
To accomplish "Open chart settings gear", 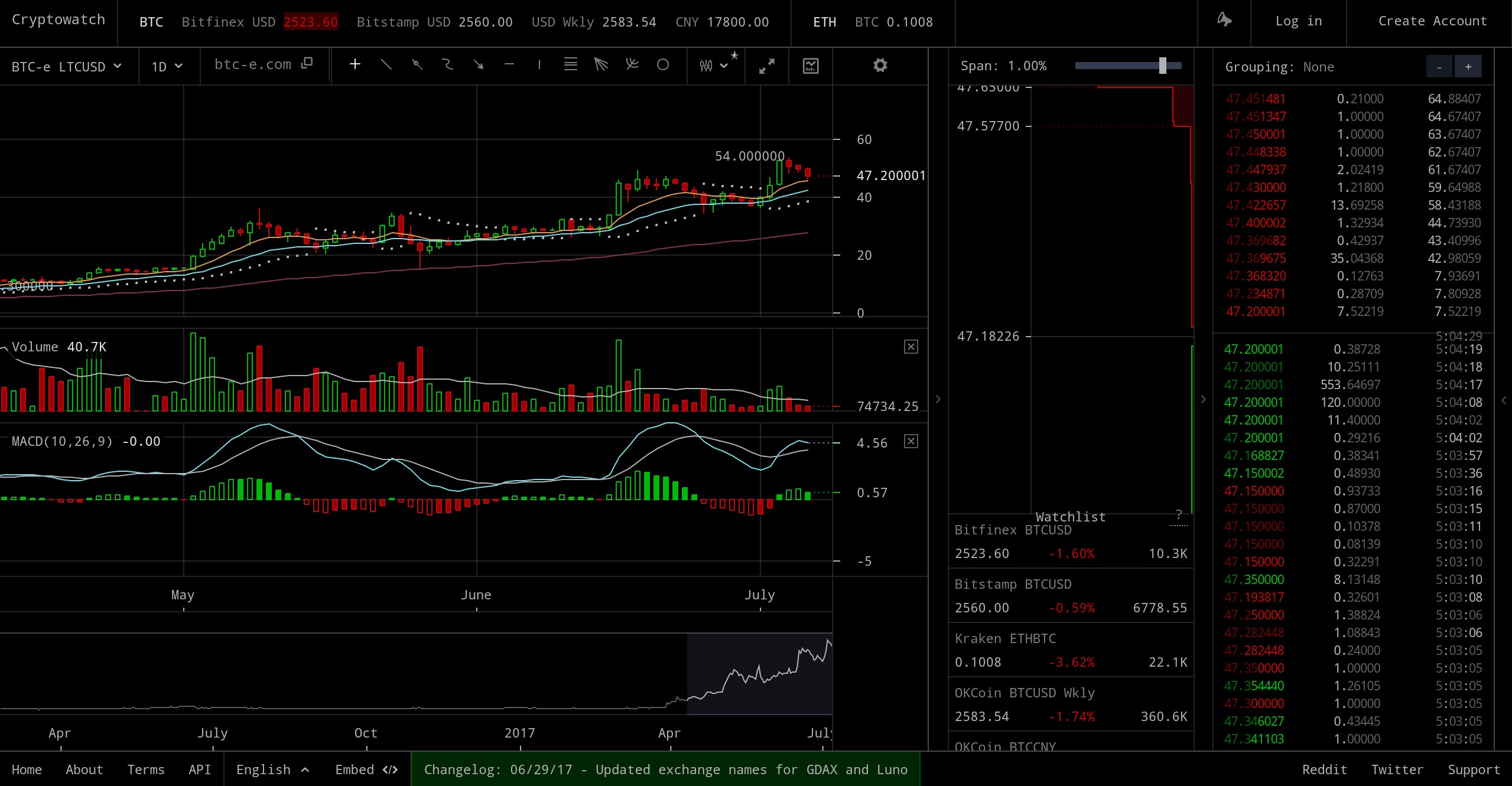I will [880, 66].
